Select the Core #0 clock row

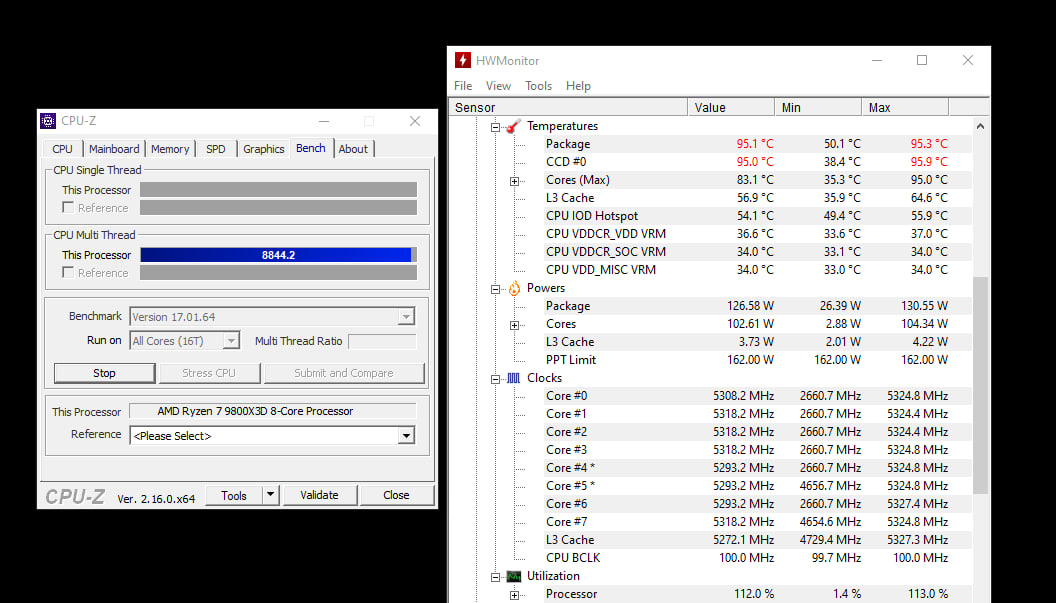click(757, 396)
